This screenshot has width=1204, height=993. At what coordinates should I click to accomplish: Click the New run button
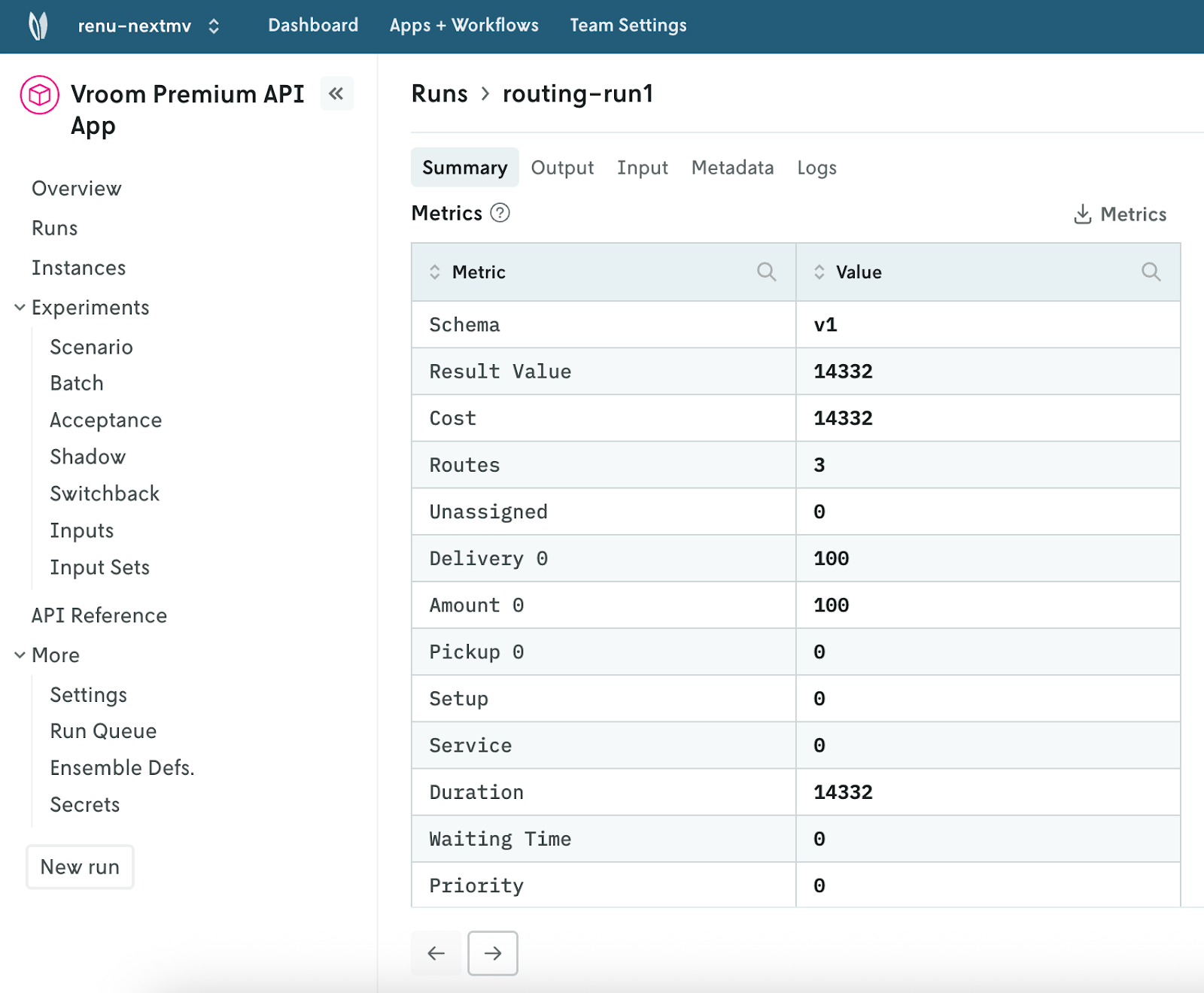pyautogui.click(x=80, y=867)
